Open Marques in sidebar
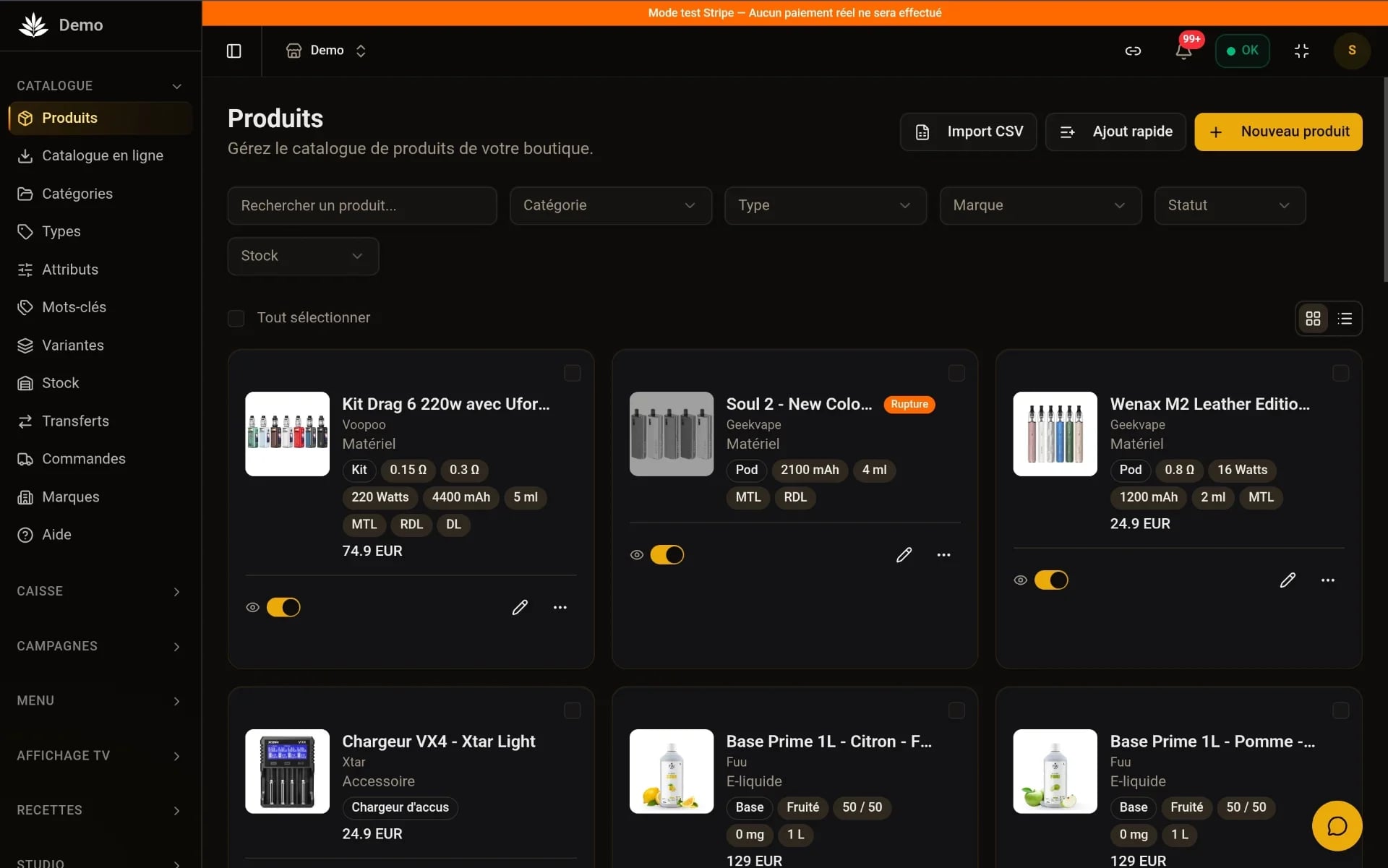Viewport: 1388px width, 868px height. (100, 497)
